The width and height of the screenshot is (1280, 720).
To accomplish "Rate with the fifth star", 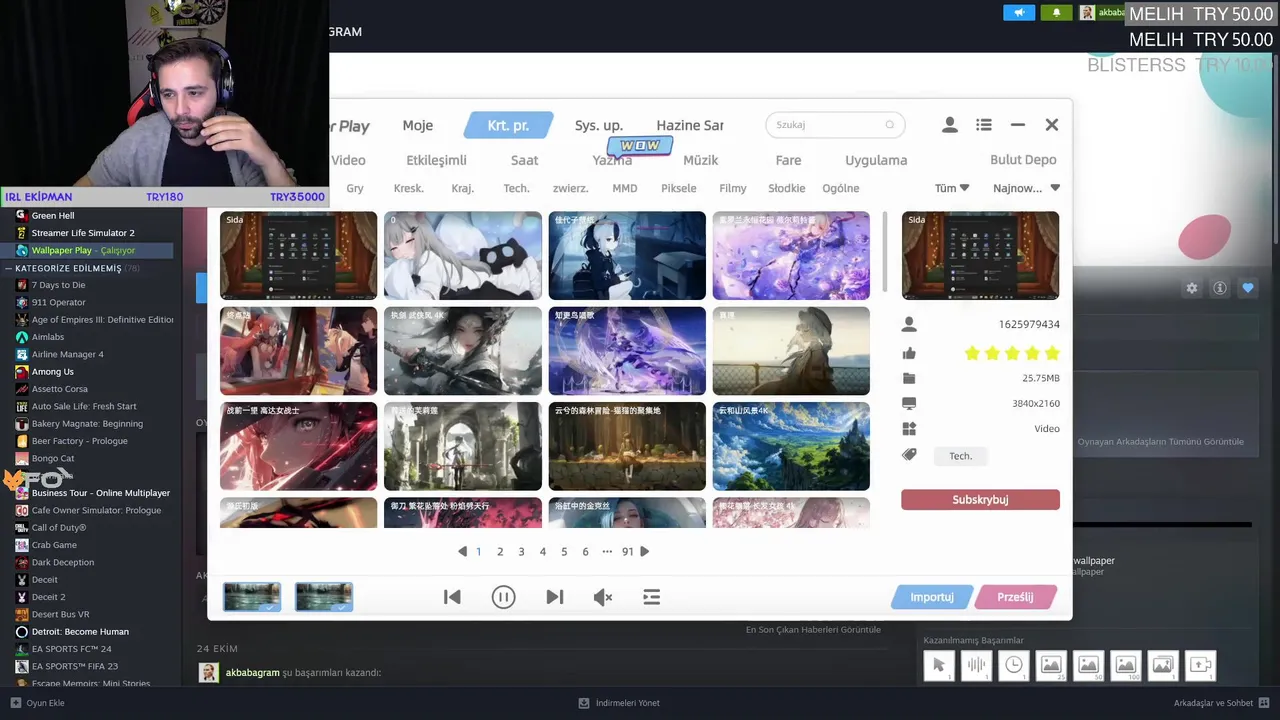I will point(1051,352).
